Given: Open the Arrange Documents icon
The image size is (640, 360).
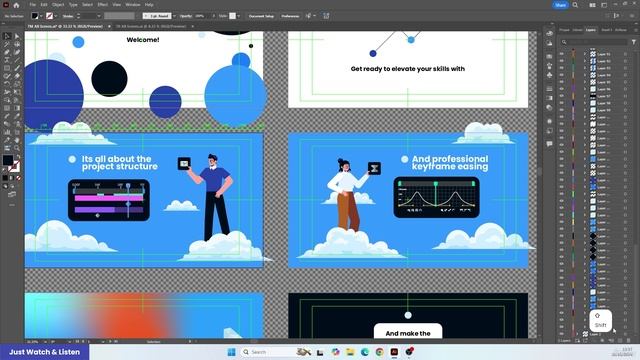Looking at the screenshot, I should pos(592,5).
